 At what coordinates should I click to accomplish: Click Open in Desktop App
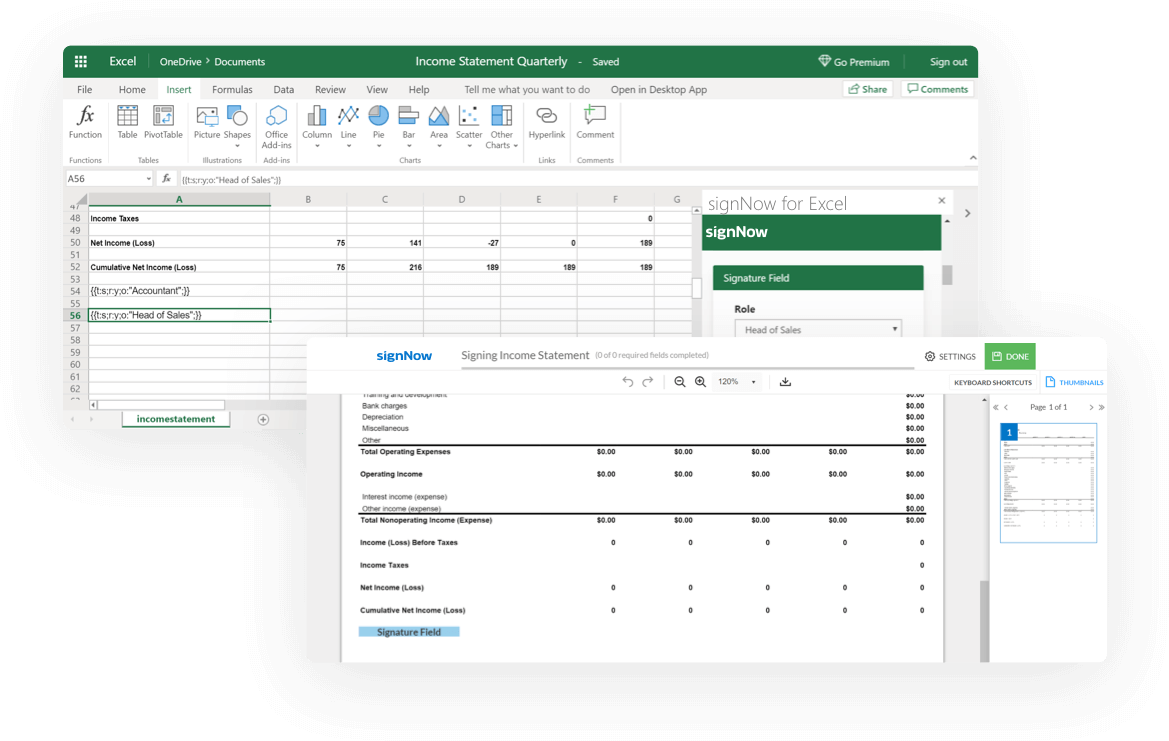(x=659, y=89)
